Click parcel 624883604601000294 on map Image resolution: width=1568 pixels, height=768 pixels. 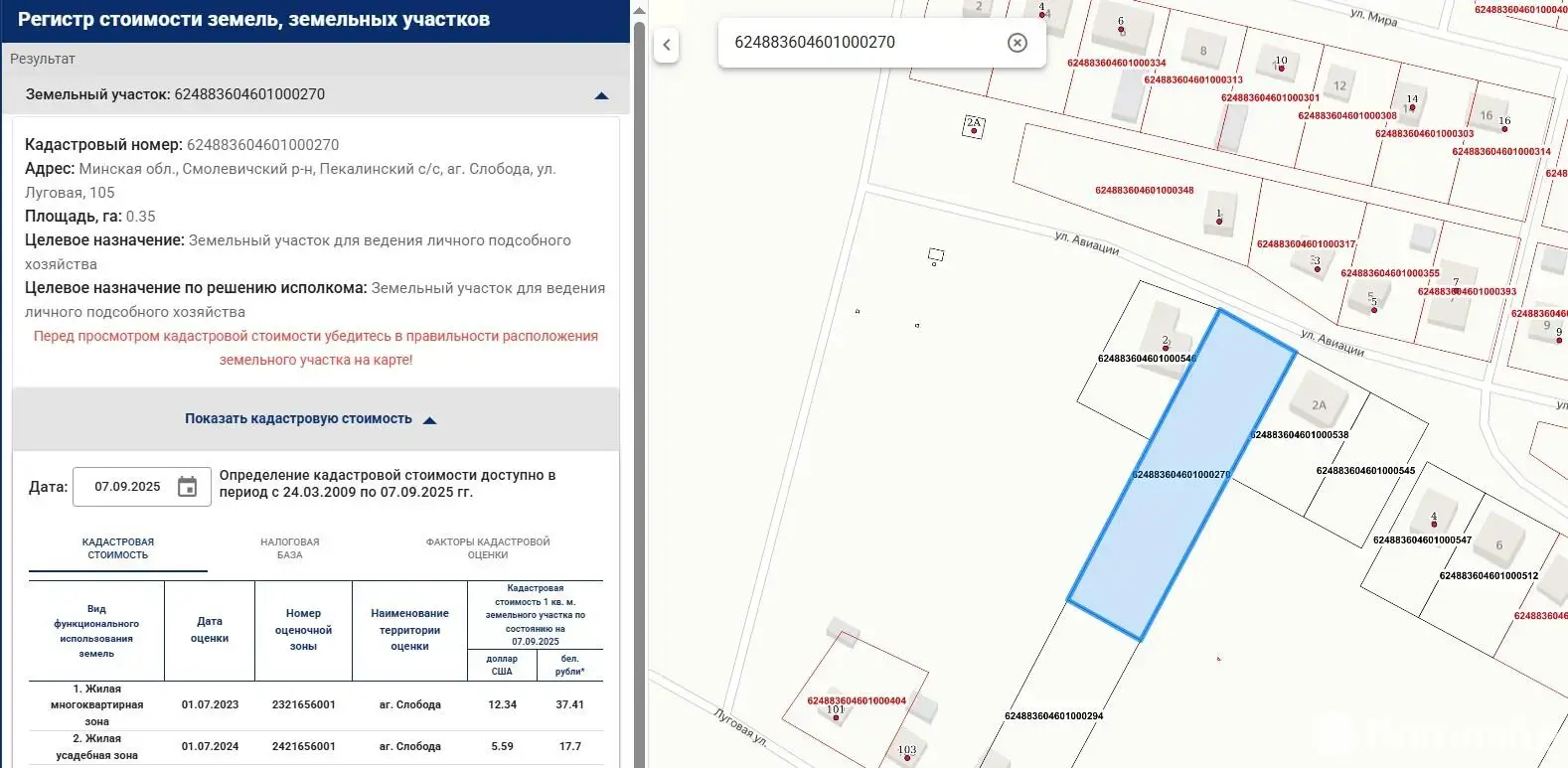[1053, 715]
